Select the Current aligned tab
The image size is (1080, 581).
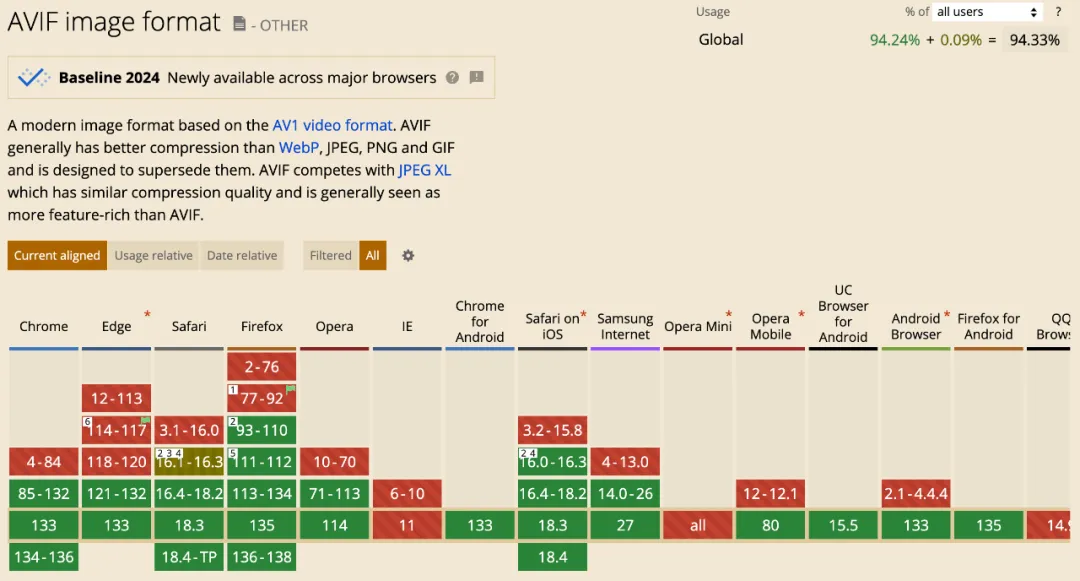point(57,256)
